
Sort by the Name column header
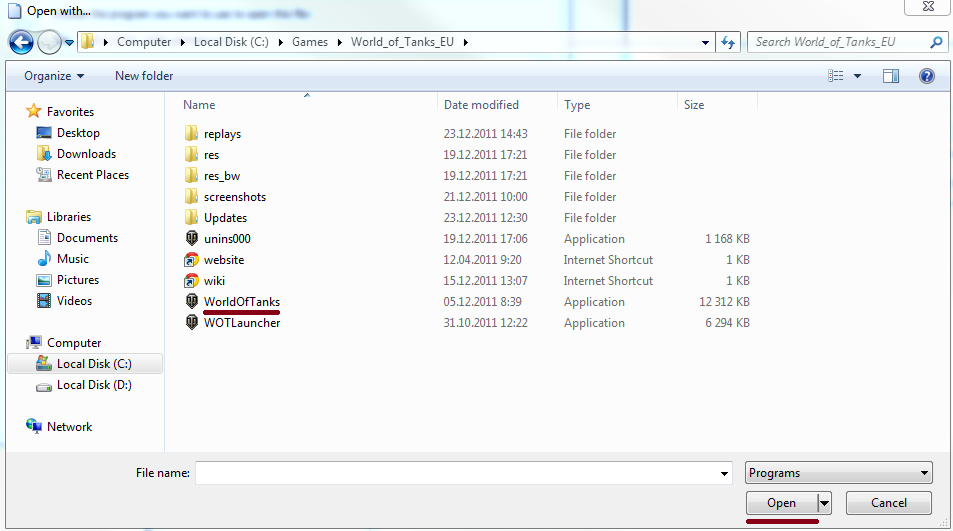199,104
